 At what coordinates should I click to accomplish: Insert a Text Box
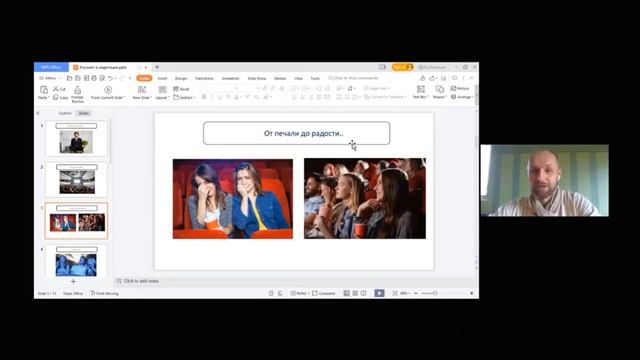tap(420, 92)
